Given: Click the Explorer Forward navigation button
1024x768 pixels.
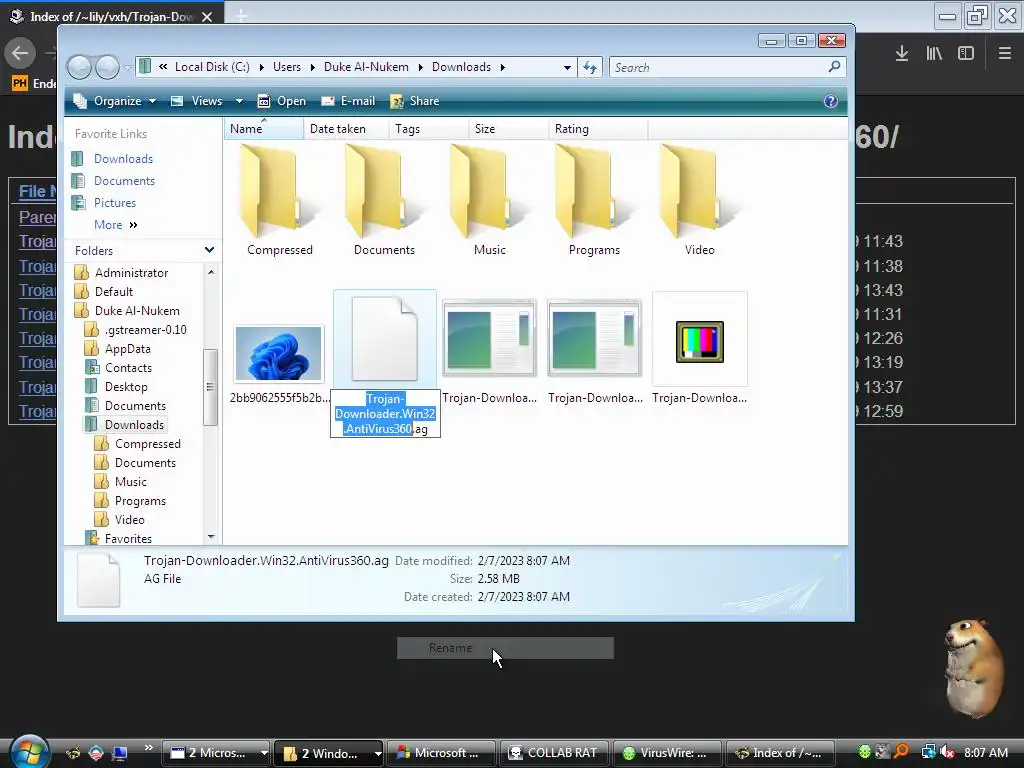Looking at the screenshot, I should (x=107, y=67).
